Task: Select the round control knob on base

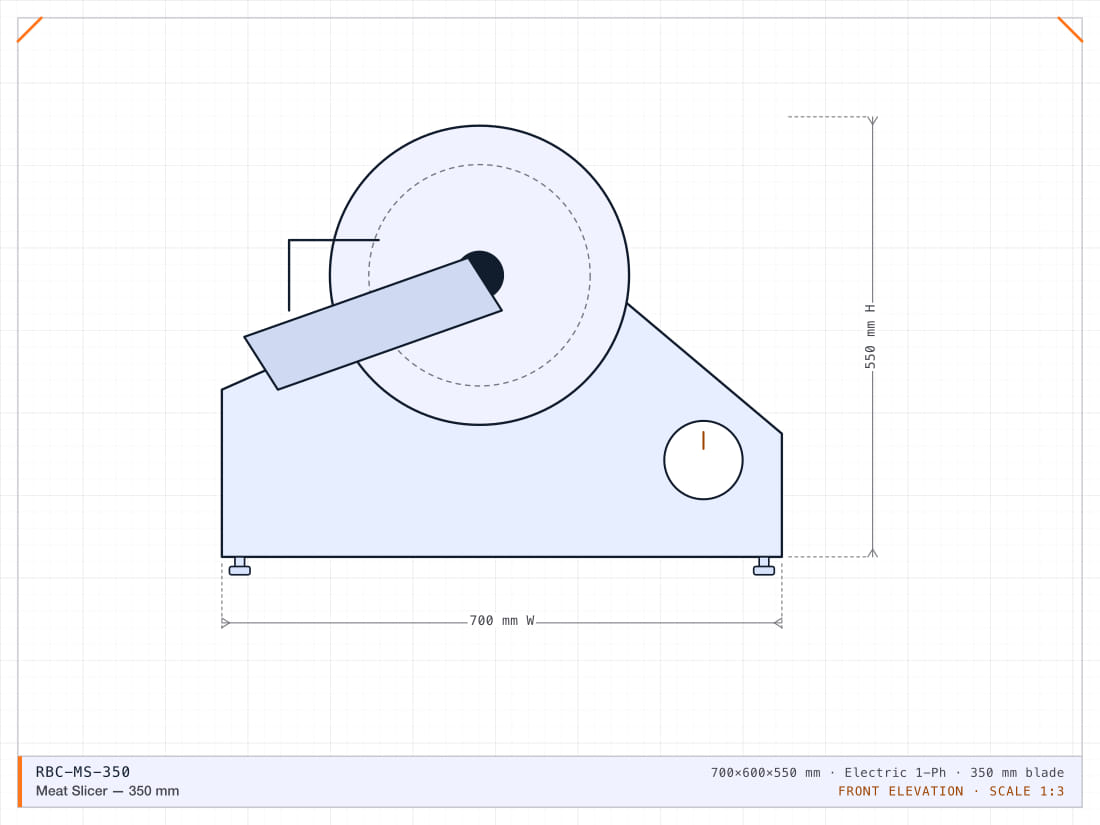Action: pyautogui.click(x=703, y=460)
